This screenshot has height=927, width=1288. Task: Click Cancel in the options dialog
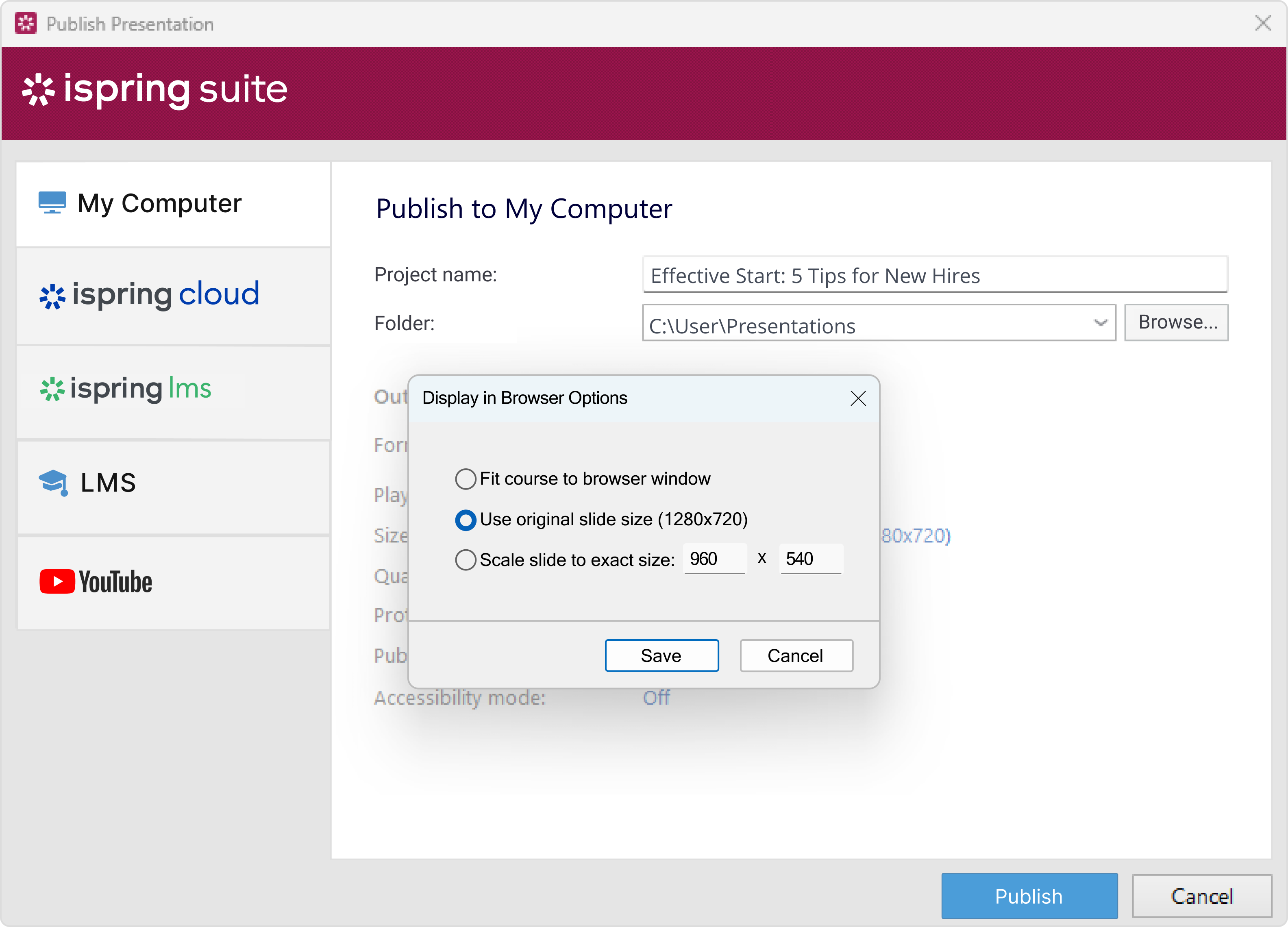pyautogui.click(x=796, y=655)
